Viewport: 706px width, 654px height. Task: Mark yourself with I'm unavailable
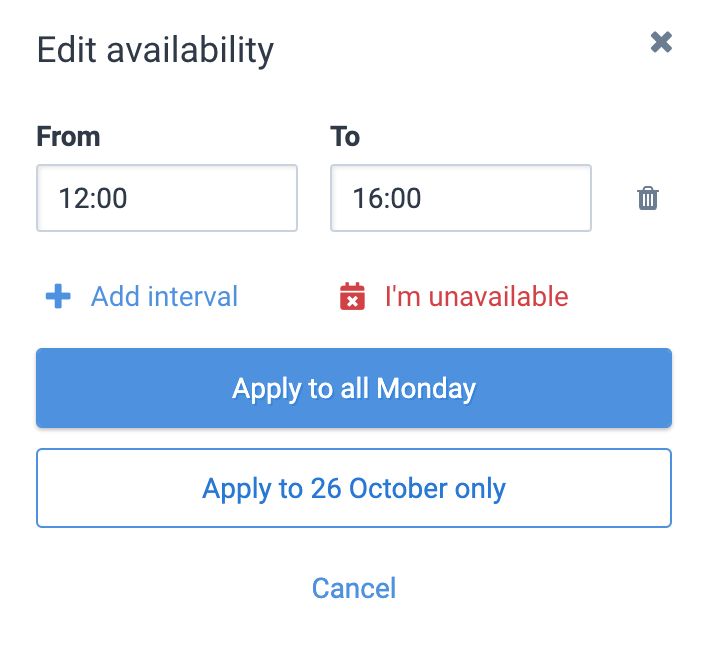tap(476, 297)
